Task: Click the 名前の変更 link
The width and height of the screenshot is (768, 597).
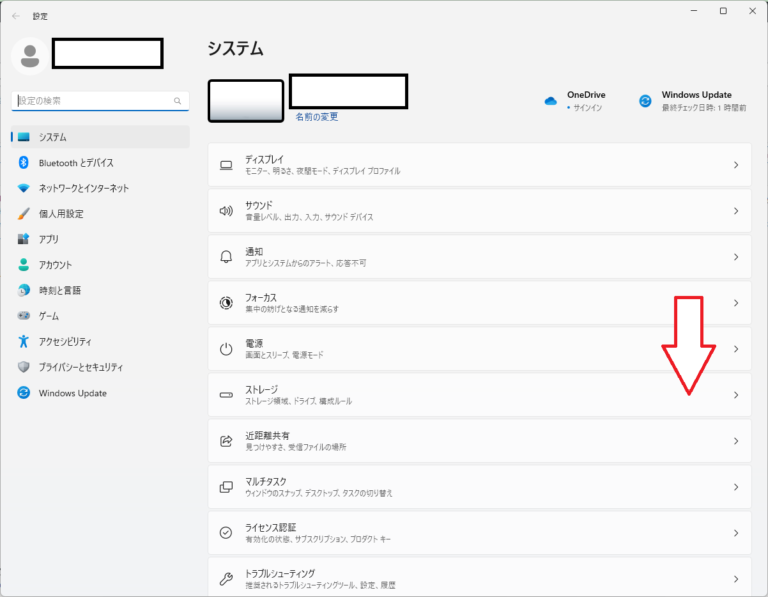Action: point(316,117)
